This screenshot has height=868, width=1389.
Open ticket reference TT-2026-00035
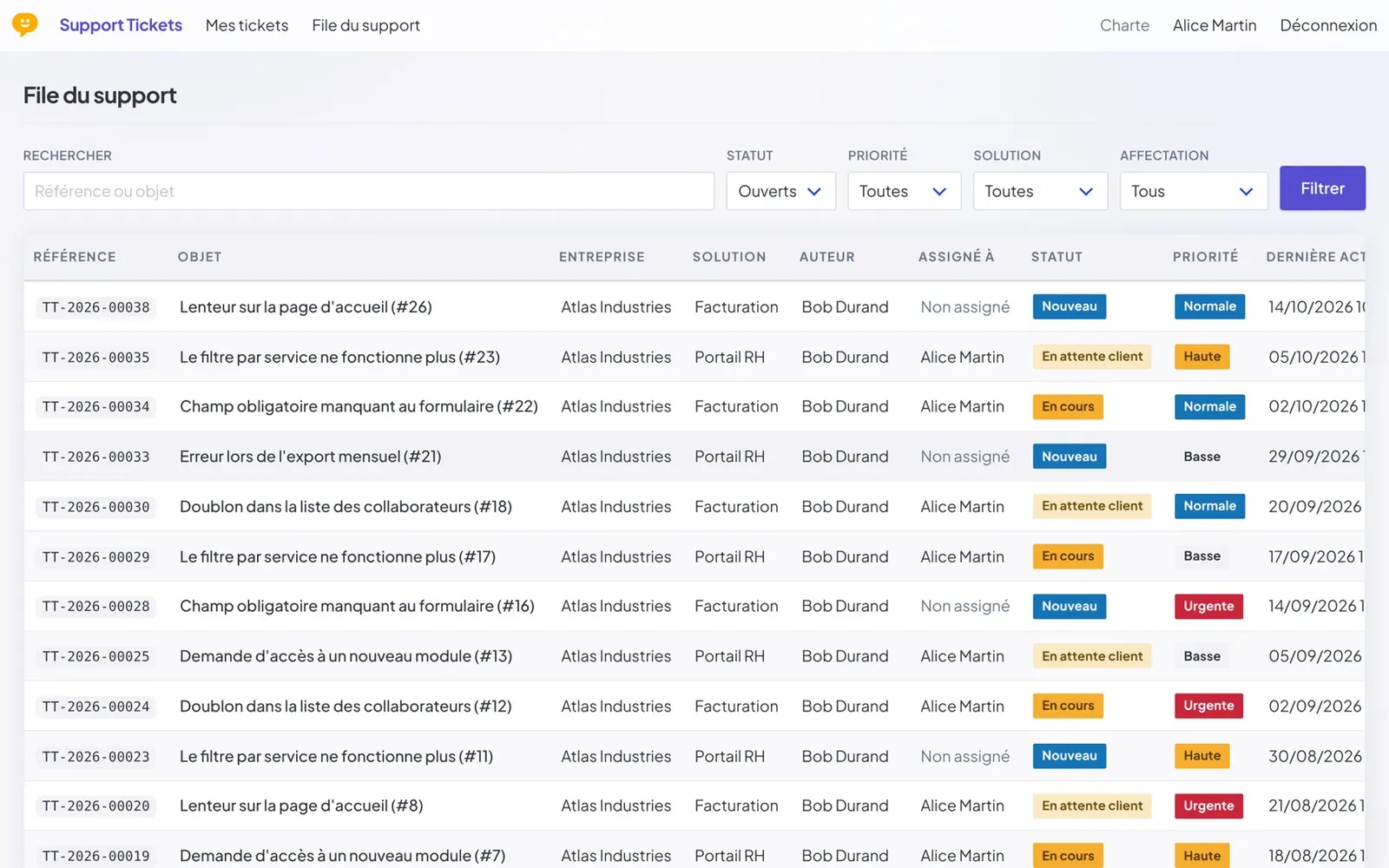[x=95, y=358]
